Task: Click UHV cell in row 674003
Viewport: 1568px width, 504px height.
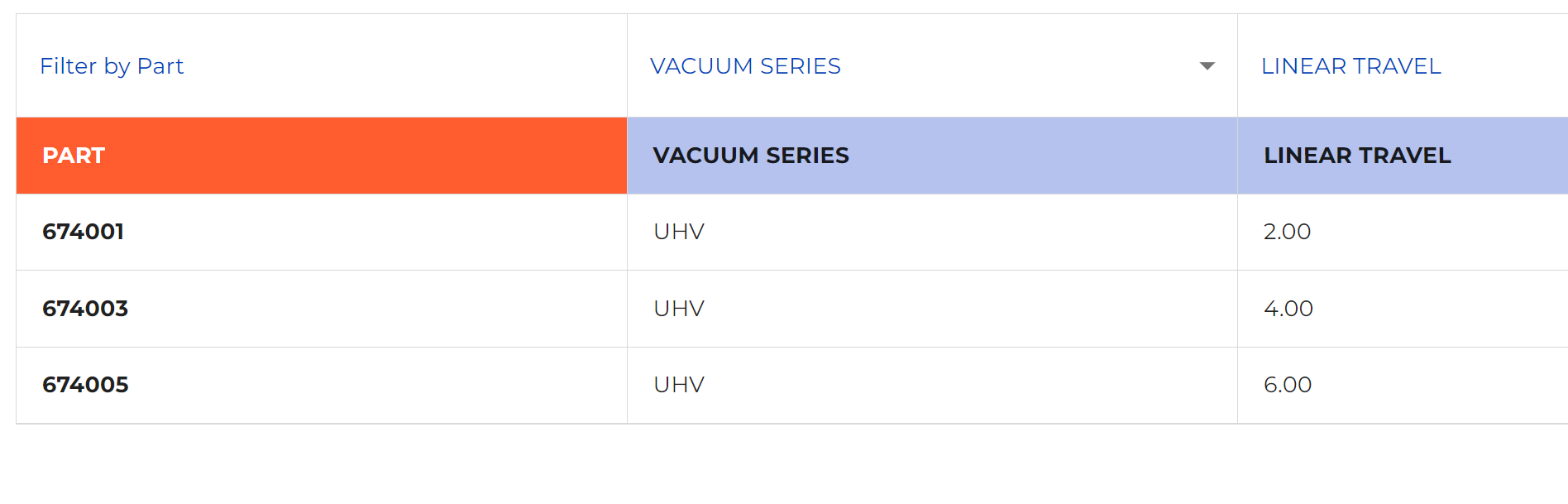Action: pos(679,309)
